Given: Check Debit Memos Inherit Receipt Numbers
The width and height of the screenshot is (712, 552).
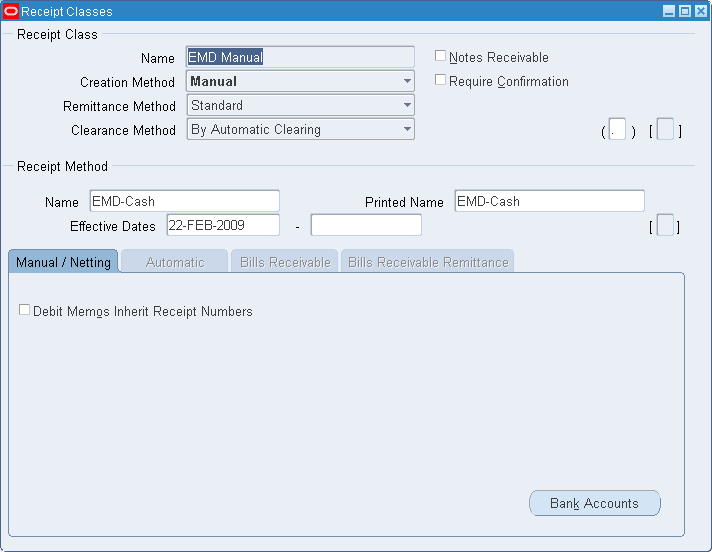Looking at the screenshot, I should 24,310.
